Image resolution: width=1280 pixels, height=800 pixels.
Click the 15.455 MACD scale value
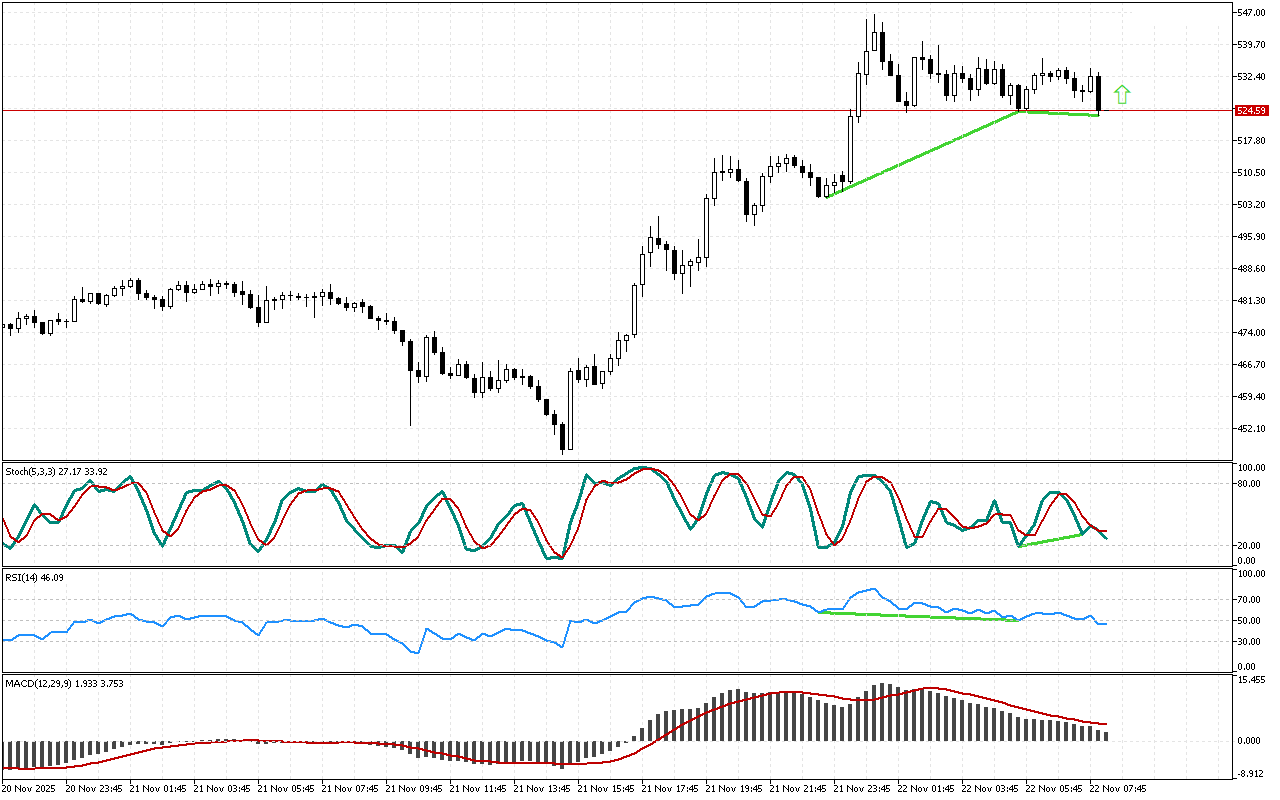1252,679
